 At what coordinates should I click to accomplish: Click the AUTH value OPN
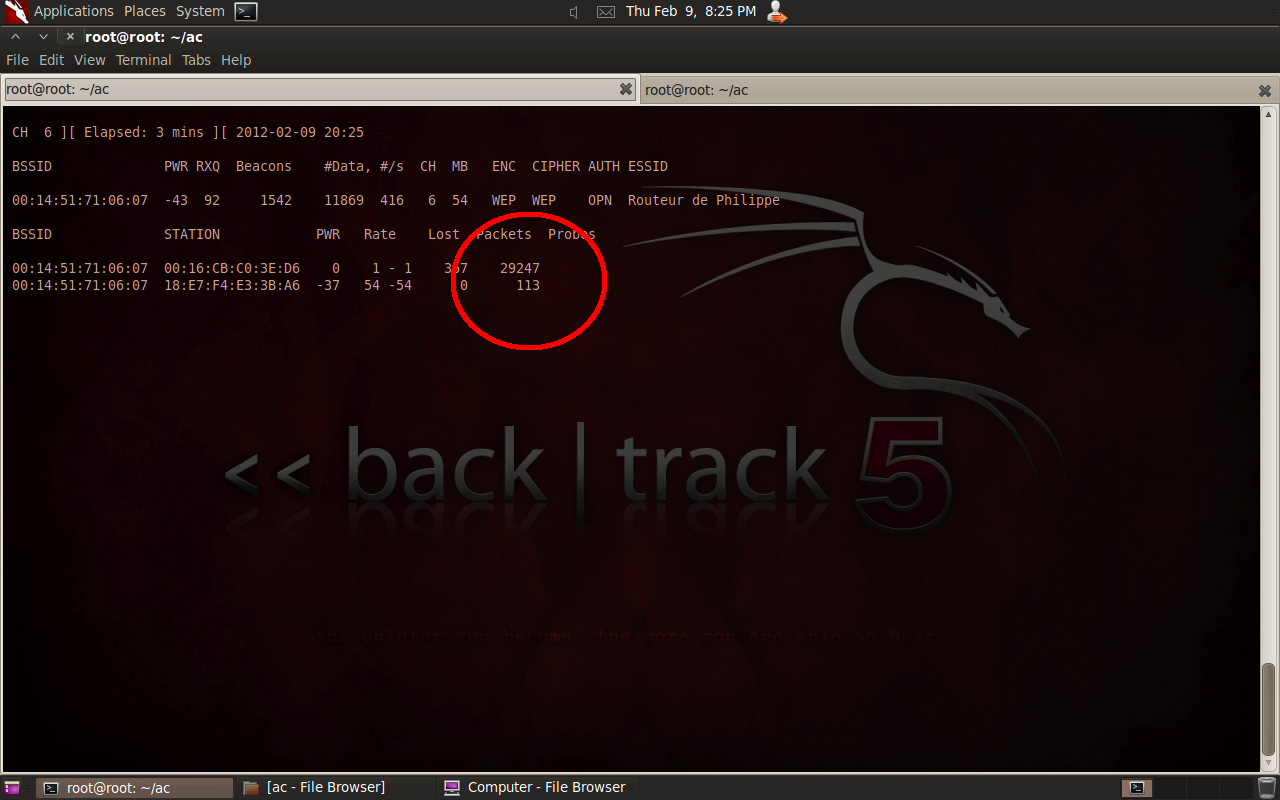[x=600, y=200]
